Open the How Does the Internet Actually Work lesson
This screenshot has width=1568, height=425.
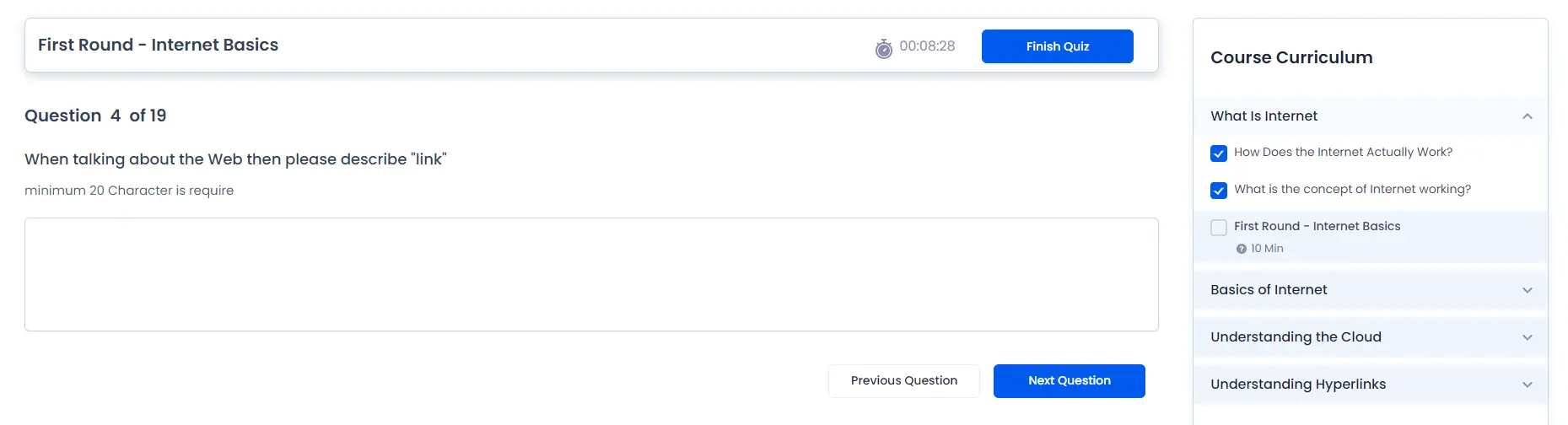coord(1343,152)
